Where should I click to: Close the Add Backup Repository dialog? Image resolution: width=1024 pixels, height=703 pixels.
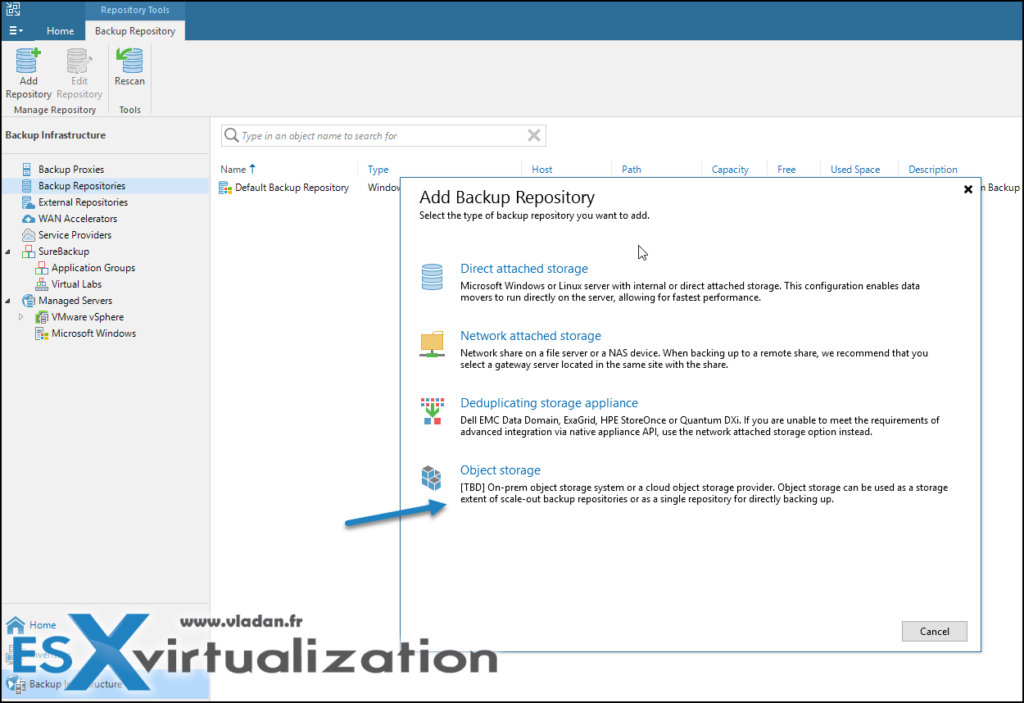967,189
